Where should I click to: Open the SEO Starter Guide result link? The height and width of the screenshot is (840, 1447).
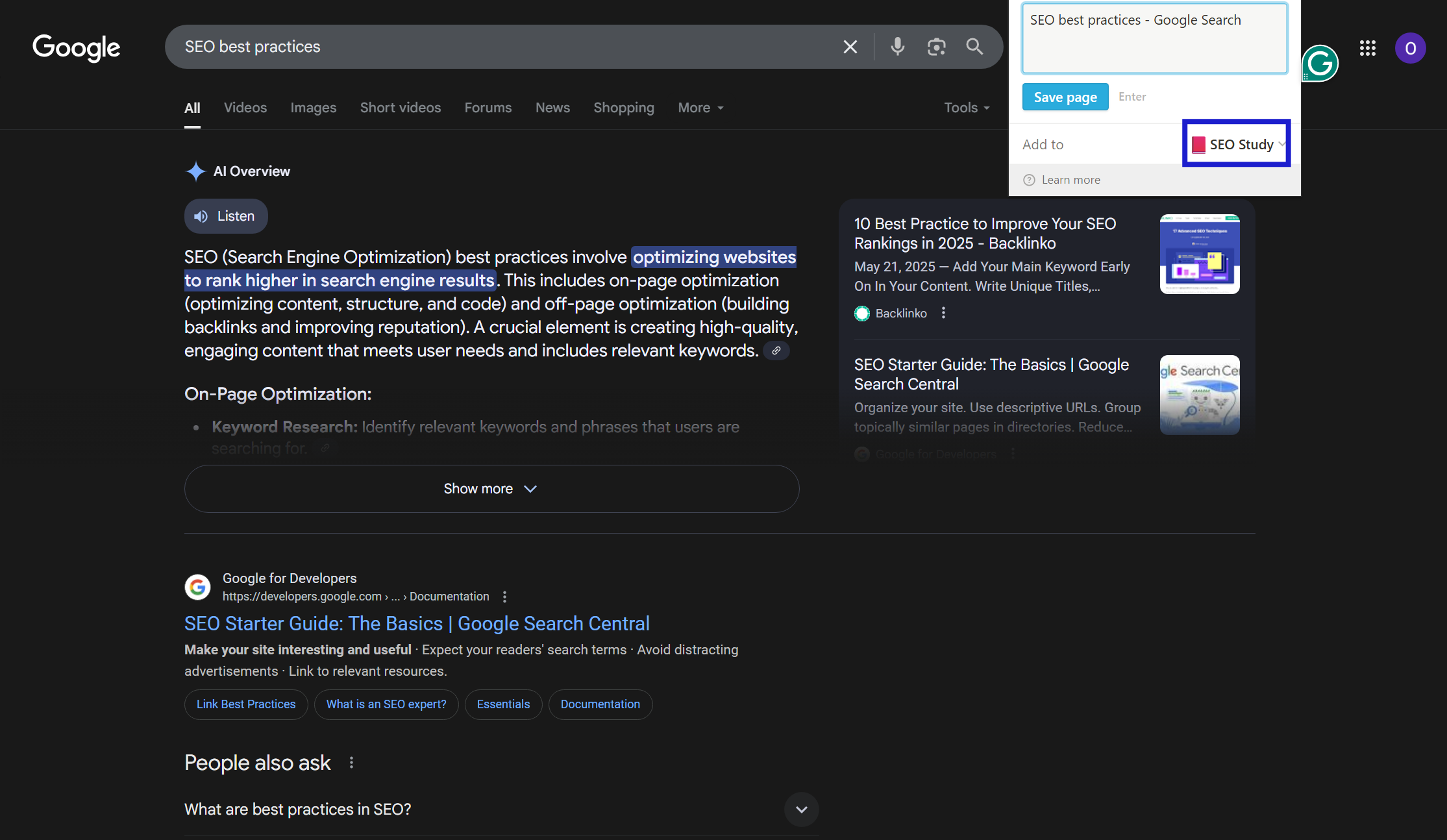click(417, 623)
